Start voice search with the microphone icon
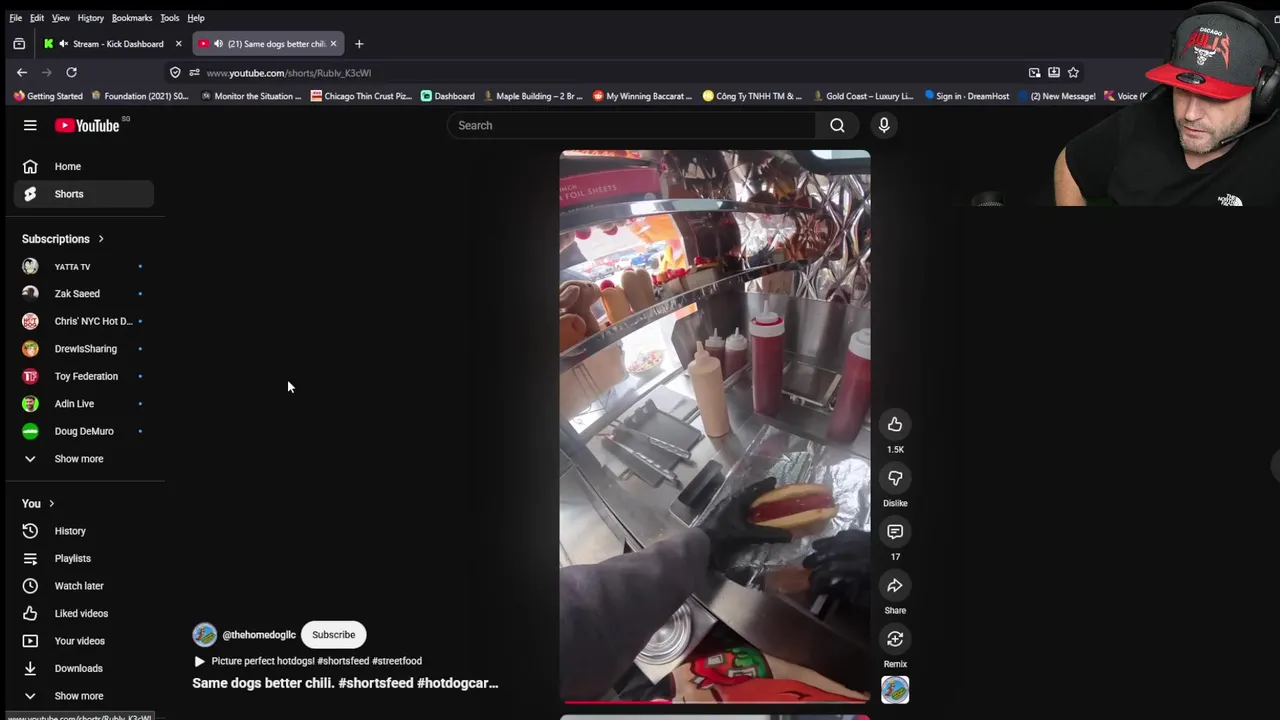Image resolution: width=1280 pixels, height=720 pixels. (884, 125)
